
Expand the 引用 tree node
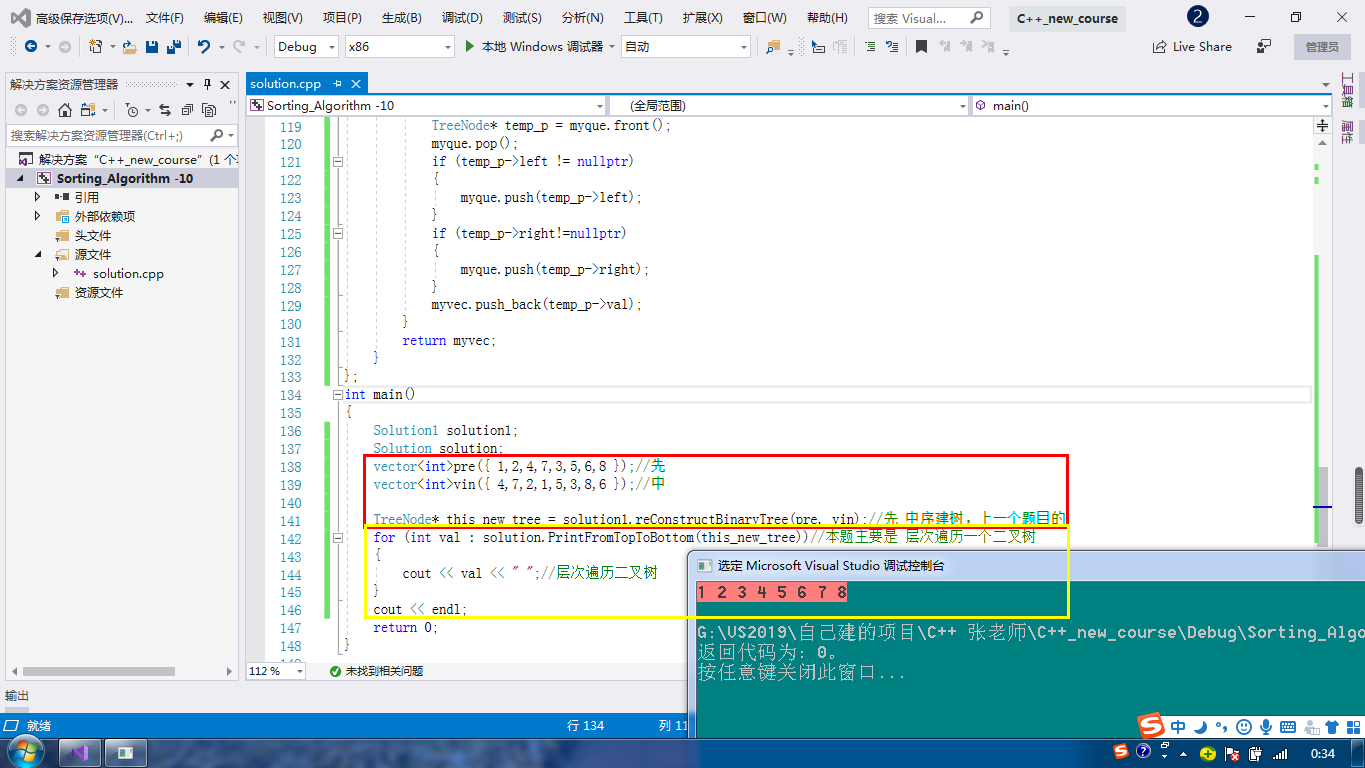click(x=38, y=197)
